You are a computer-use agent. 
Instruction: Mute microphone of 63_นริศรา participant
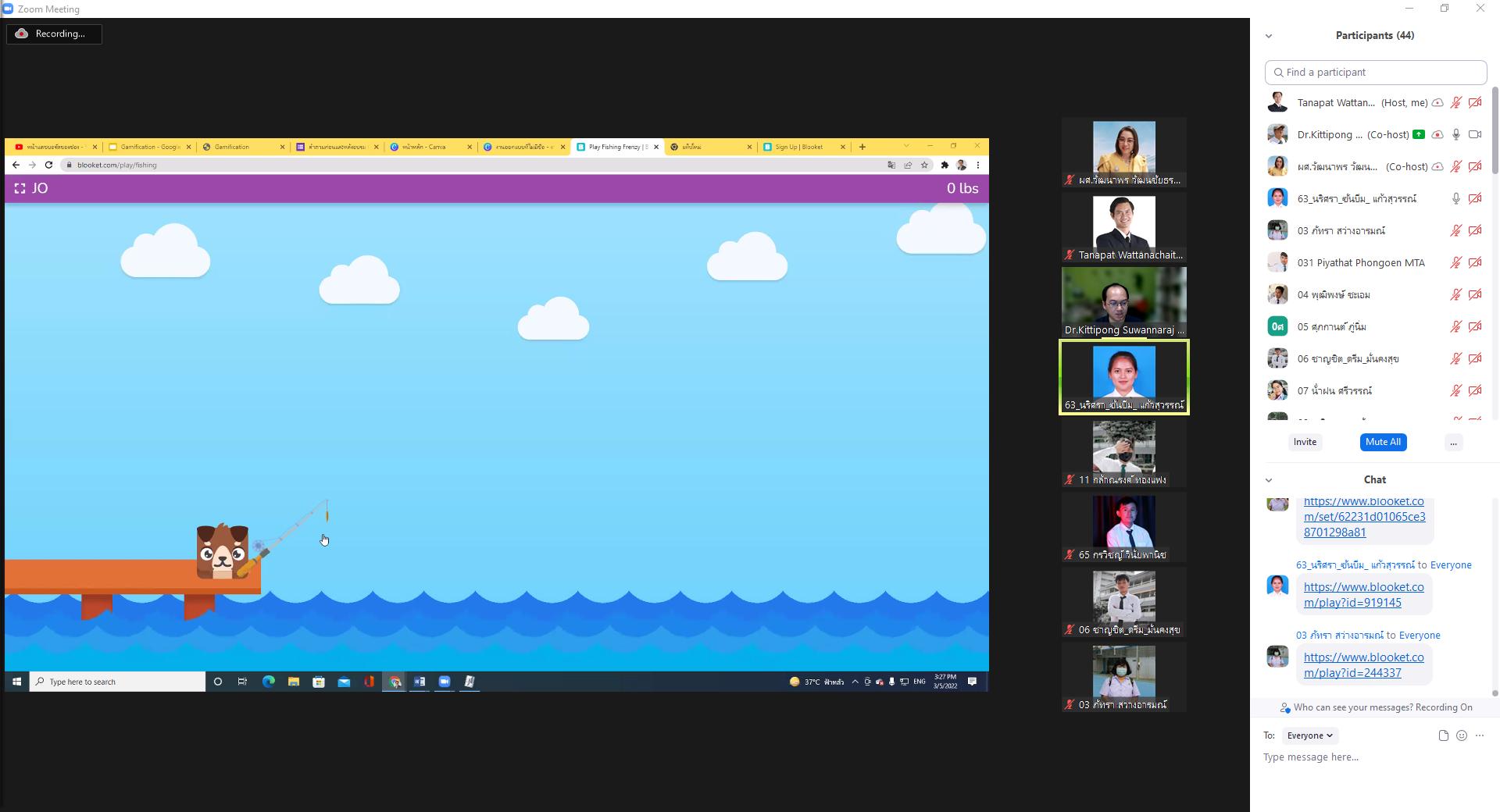pyautogui.click(x=1456, y=198)
